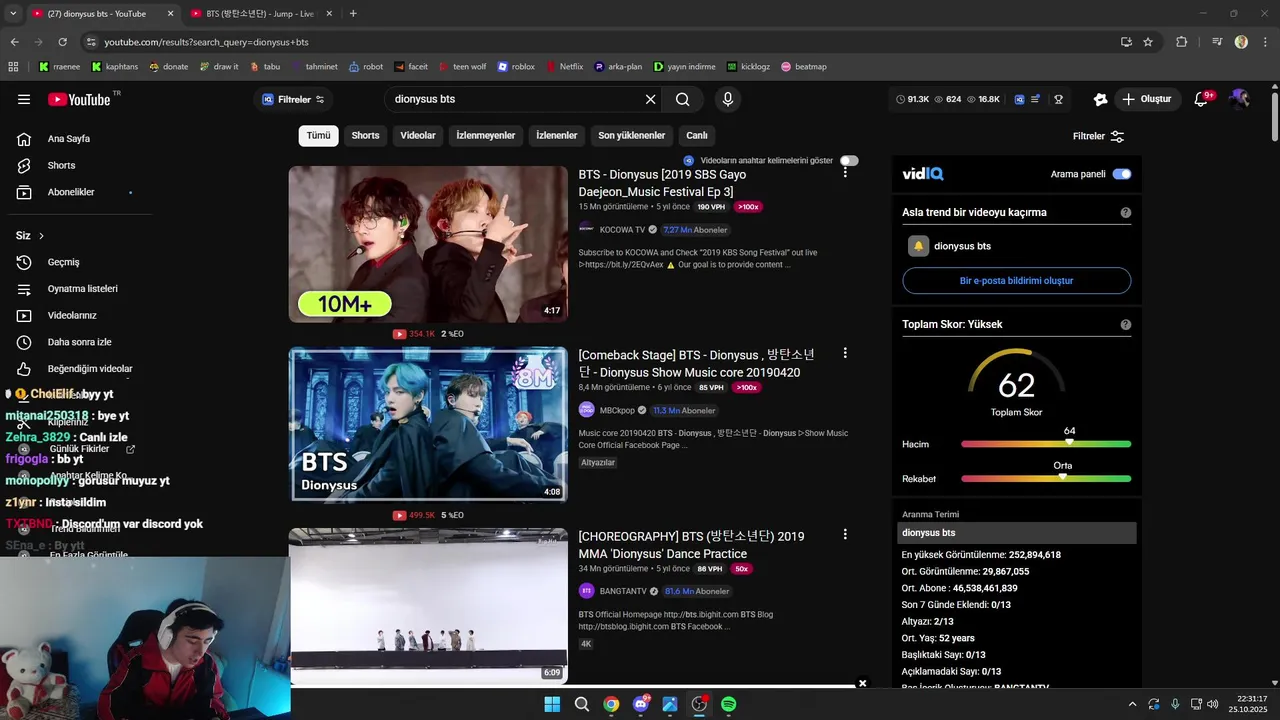Click the dionysus bts search term row
The width and height of the screenshot is (1280, 720).
(1018, 533)
